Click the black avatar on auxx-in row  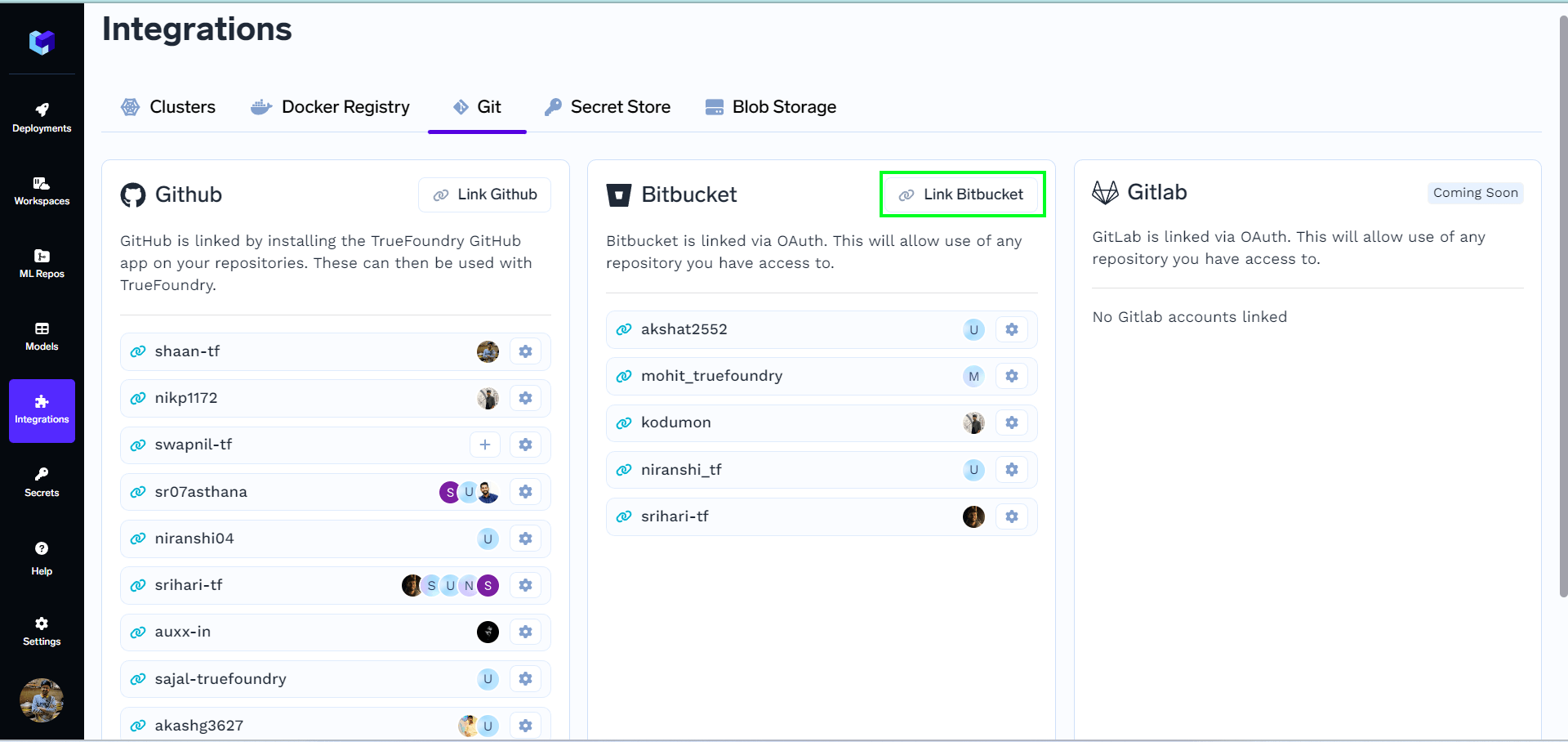point(488,632)
